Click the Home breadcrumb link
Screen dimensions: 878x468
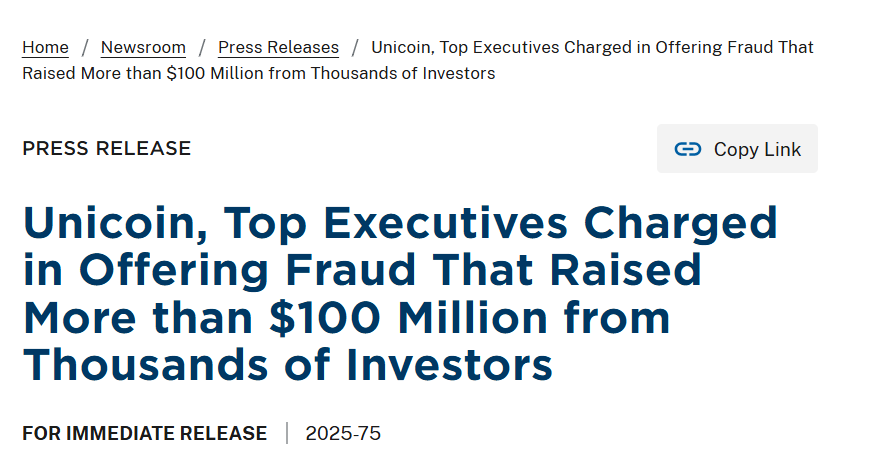[x=45, y=47]
